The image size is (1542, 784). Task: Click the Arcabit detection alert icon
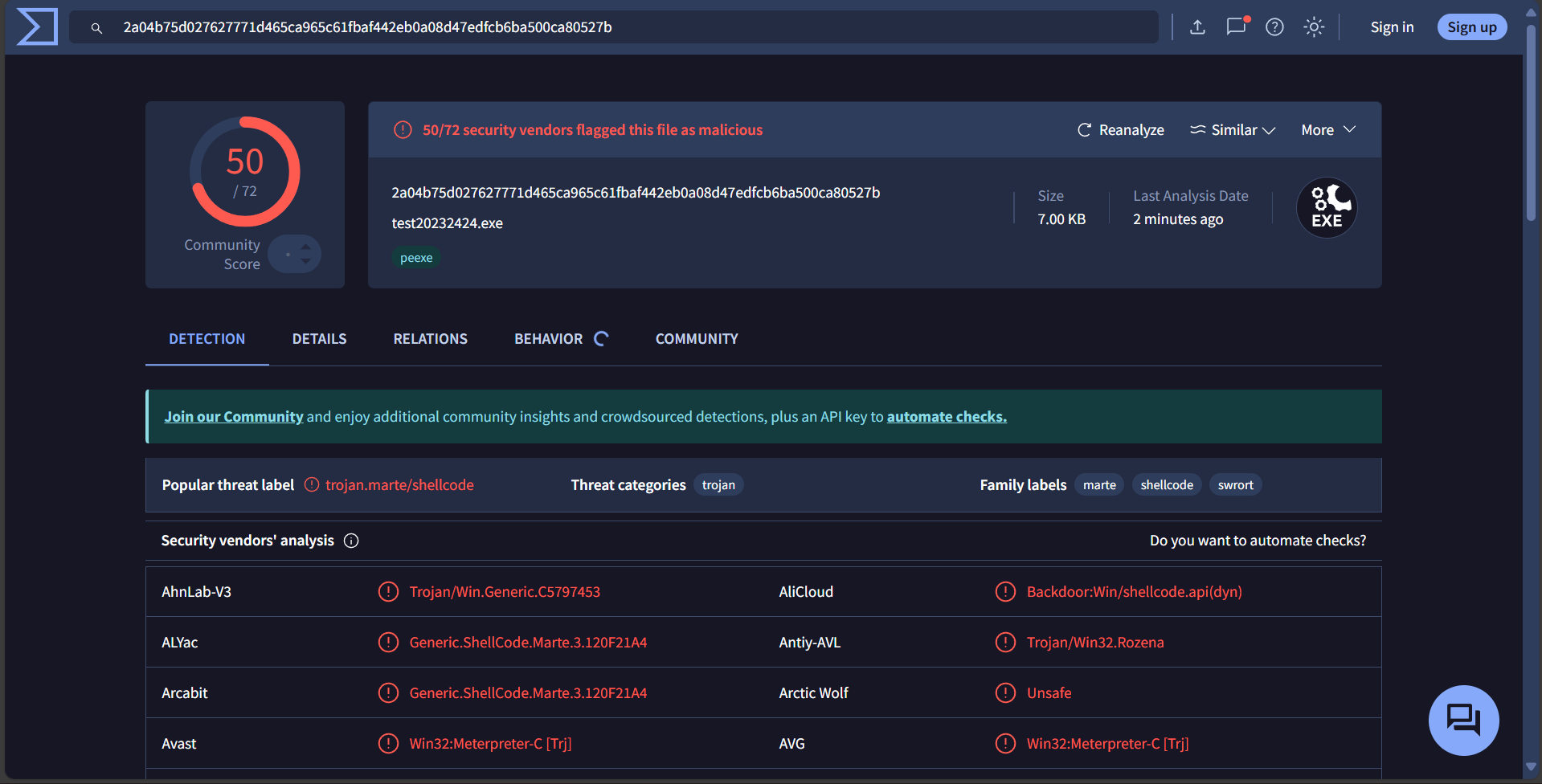click(388, 692)
